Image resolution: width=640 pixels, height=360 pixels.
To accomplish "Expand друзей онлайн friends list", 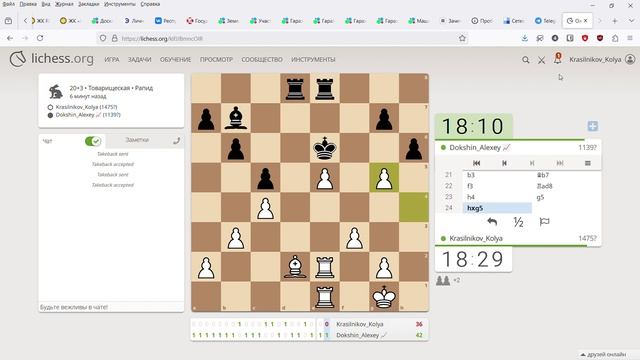I will [x=603, y=354].
